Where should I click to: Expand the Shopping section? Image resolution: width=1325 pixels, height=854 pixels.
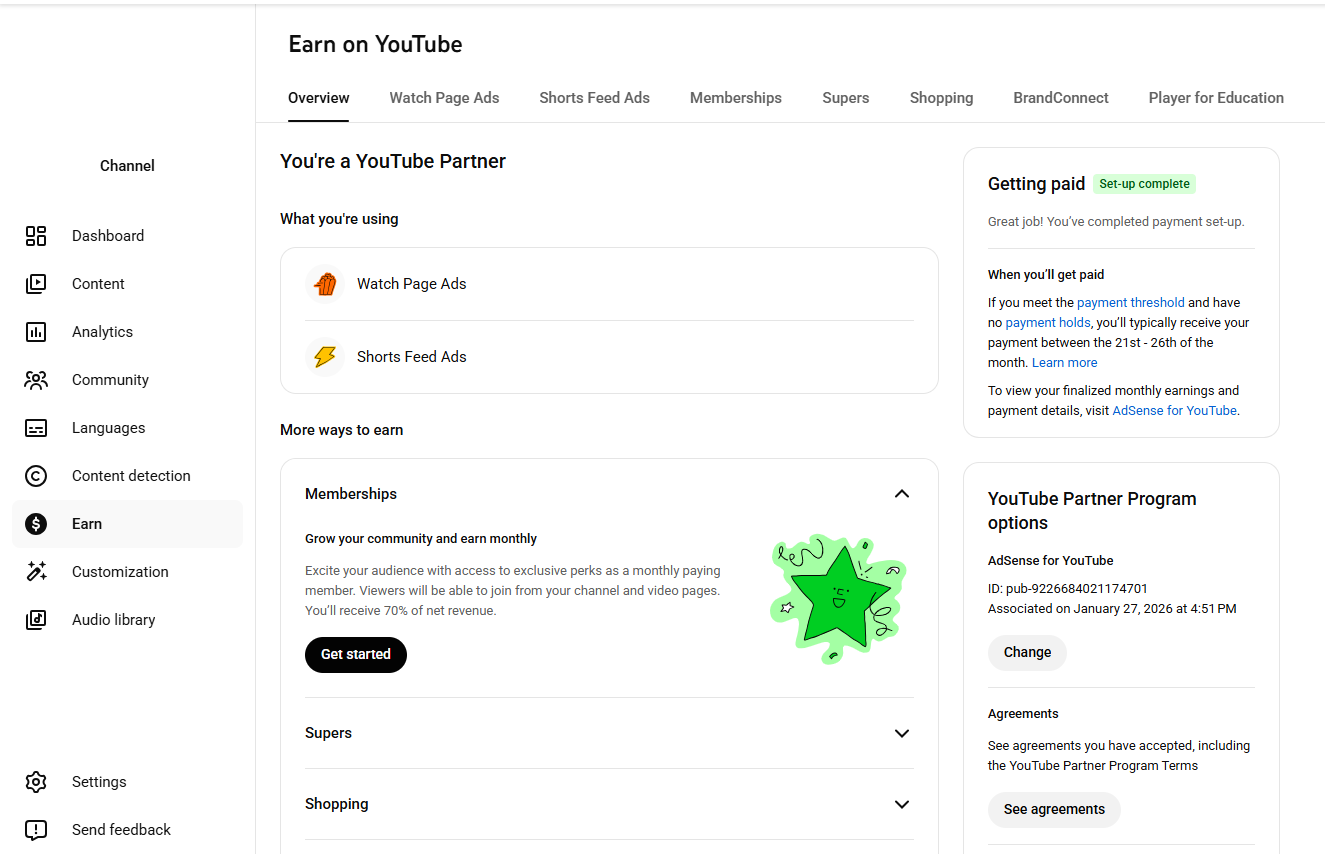902,804
